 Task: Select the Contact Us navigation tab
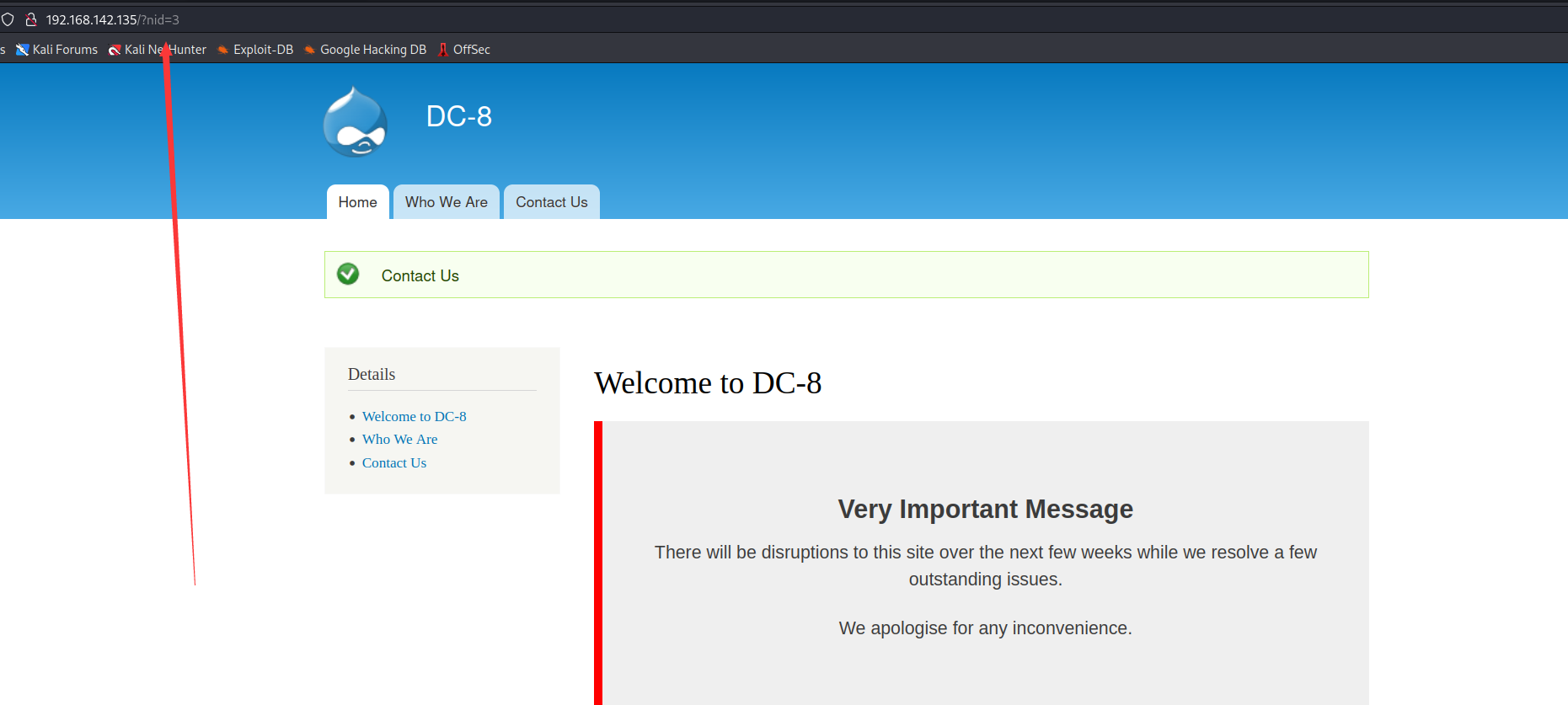click(x=551, y=202)
